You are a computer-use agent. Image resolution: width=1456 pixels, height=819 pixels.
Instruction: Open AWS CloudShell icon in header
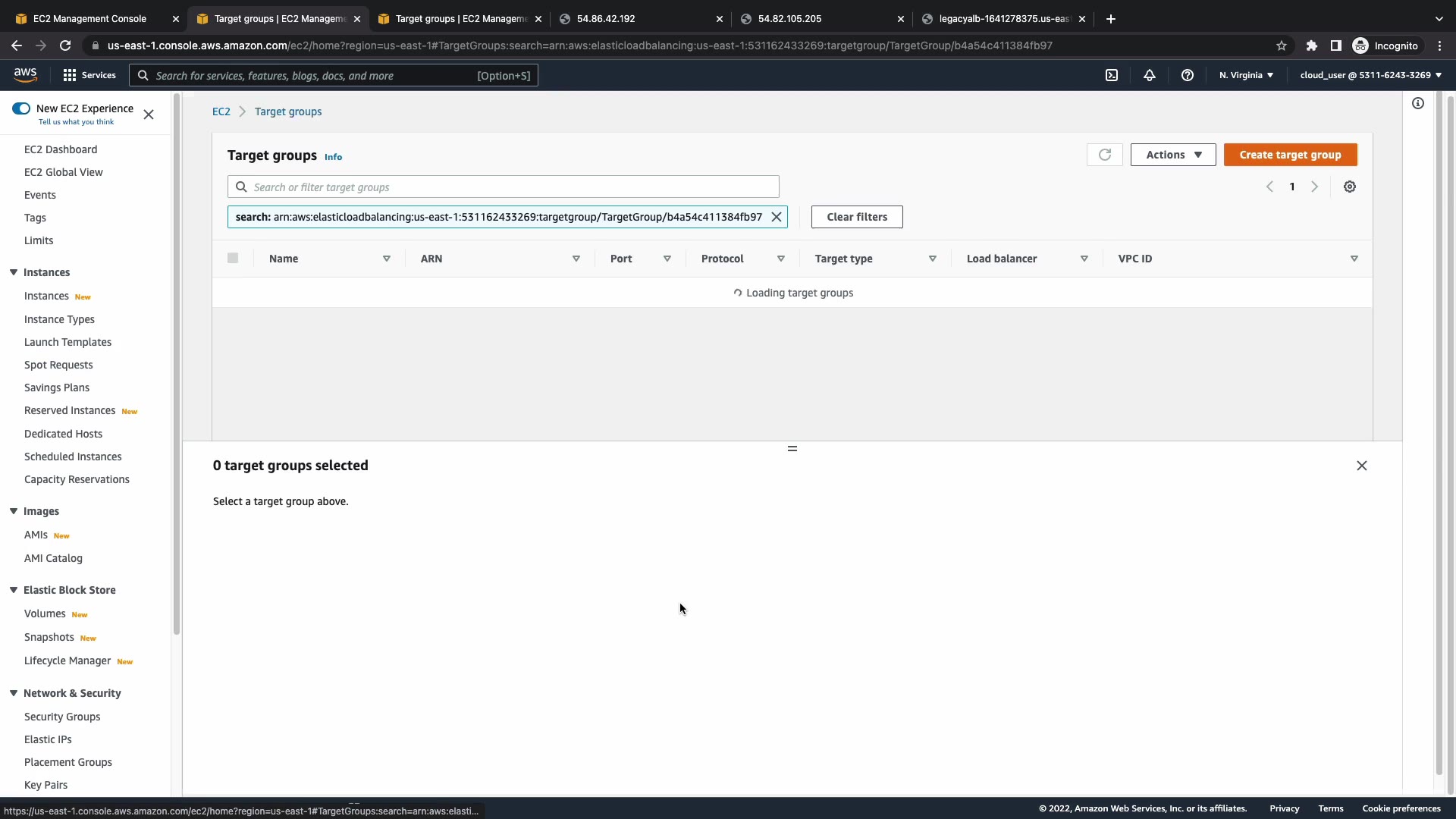click(x=1112, y=75)
